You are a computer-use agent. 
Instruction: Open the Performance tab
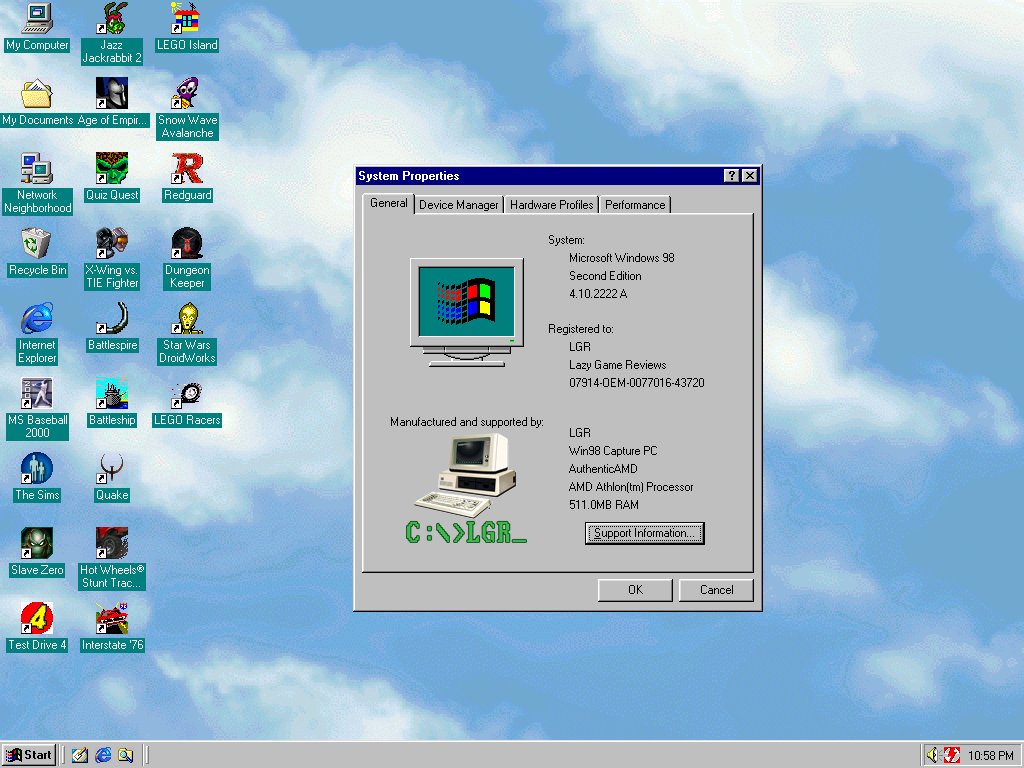(635, 205)
